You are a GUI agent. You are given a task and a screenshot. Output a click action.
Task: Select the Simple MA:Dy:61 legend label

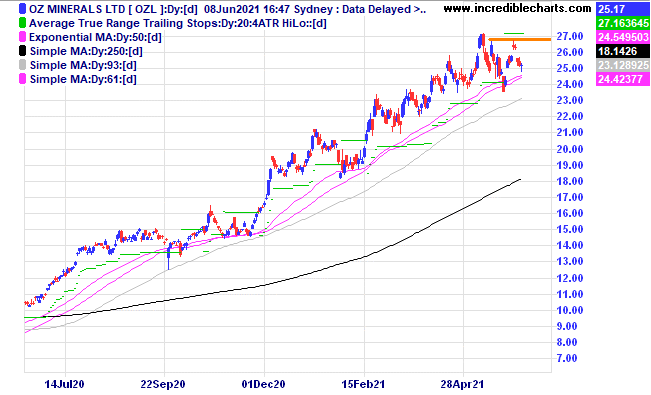[x=83, y=79]
